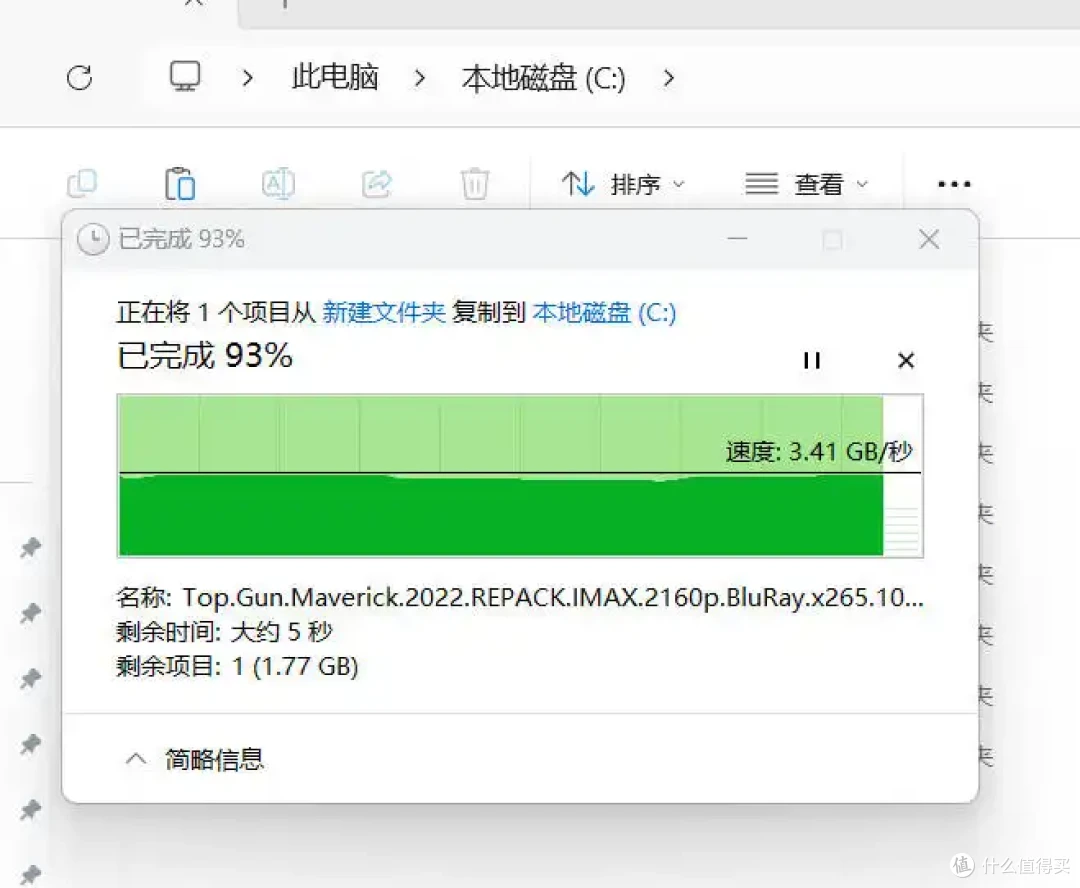
Task: Open 此电脑 breadcrumb in address bar
Action: click(x=335, y=76)
